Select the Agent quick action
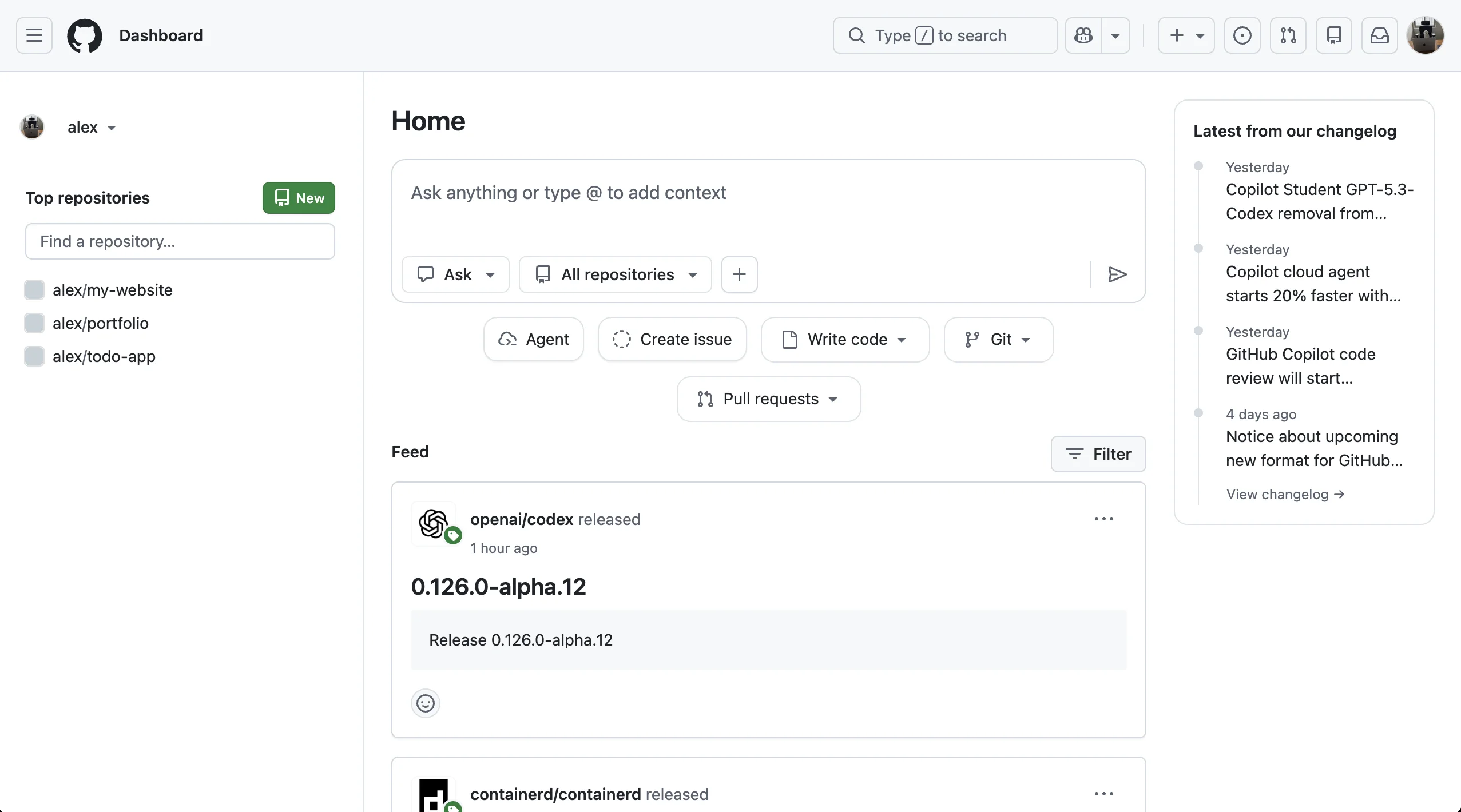 pyautogui.click(x=534, y=339)
